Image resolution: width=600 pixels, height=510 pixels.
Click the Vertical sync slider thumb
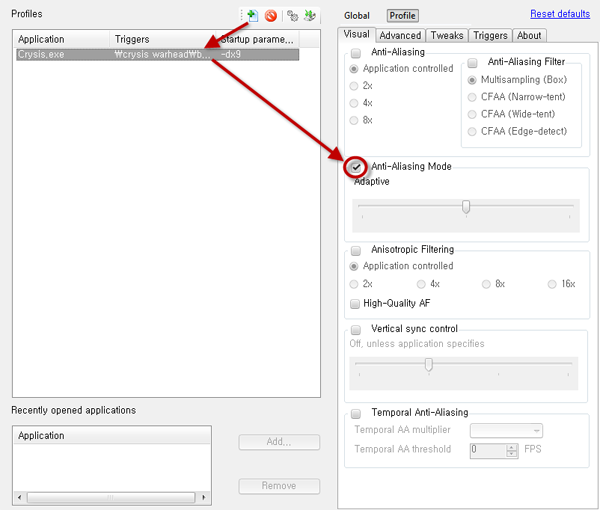coord(429,365)
